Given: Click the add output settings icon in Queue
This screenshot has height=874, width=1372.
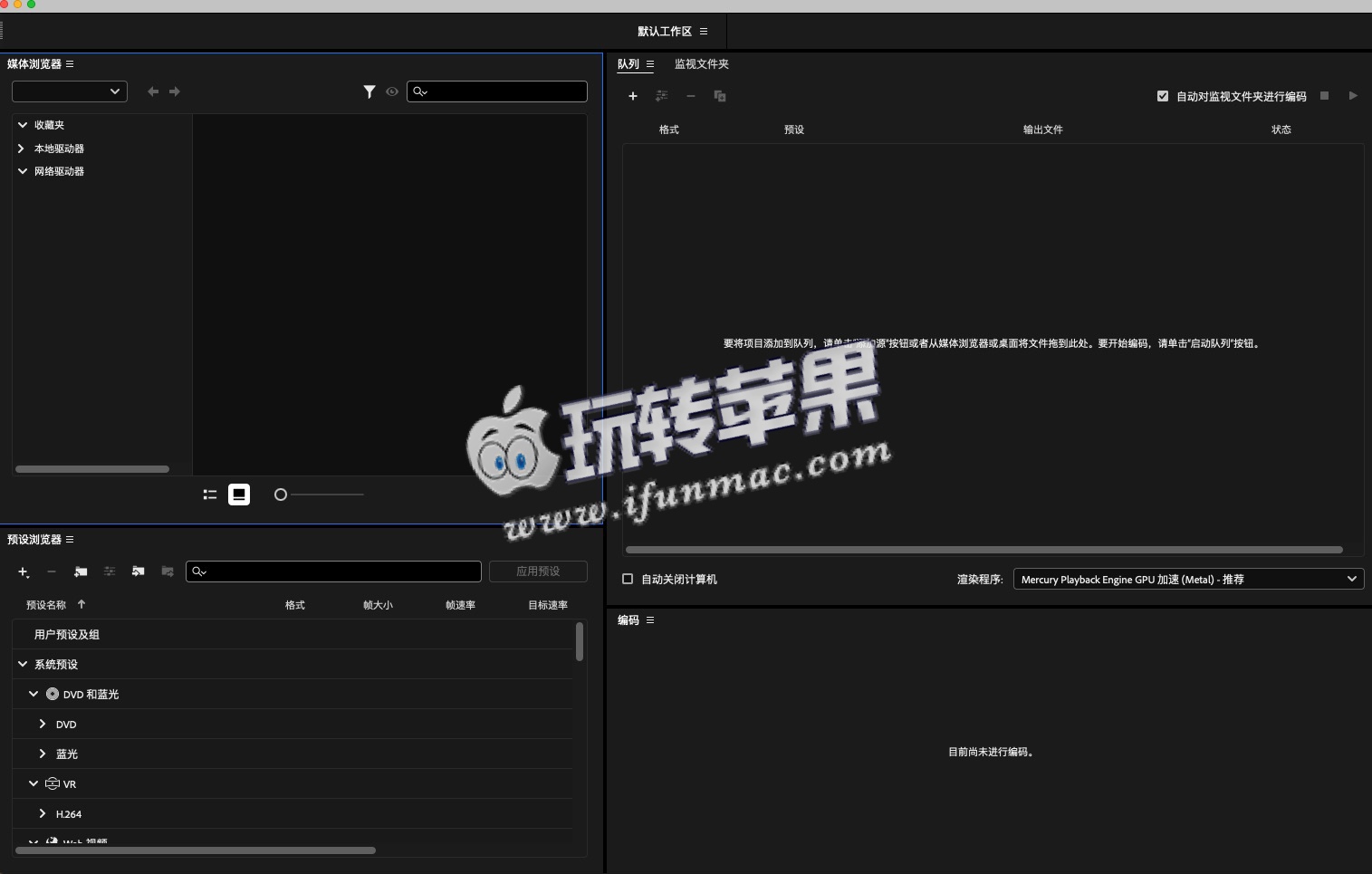Looking at the screenshot, I should [x=662, y=96].
